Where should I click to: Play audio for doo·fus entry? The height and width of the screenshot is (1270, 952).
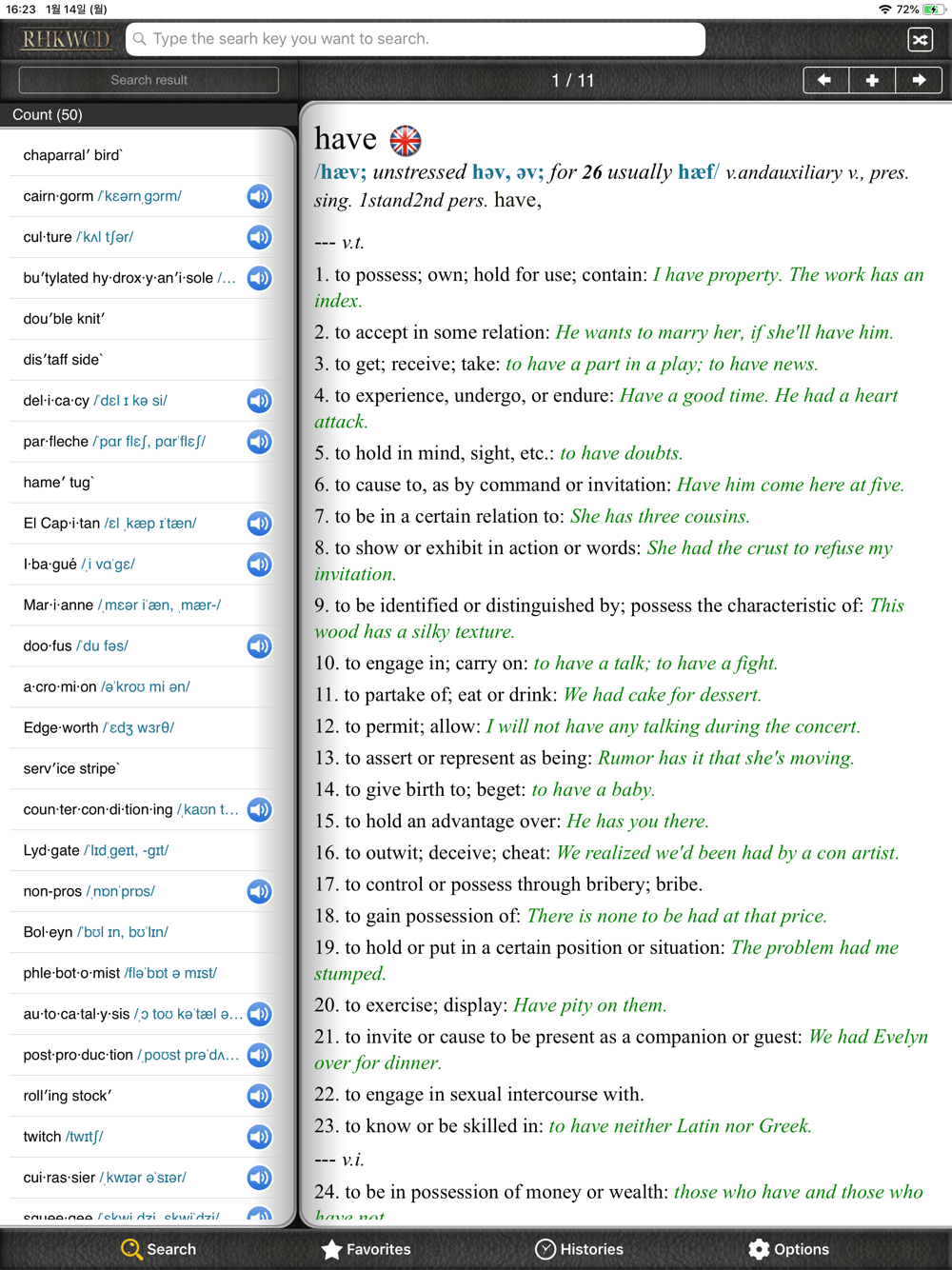coord(260,646)
